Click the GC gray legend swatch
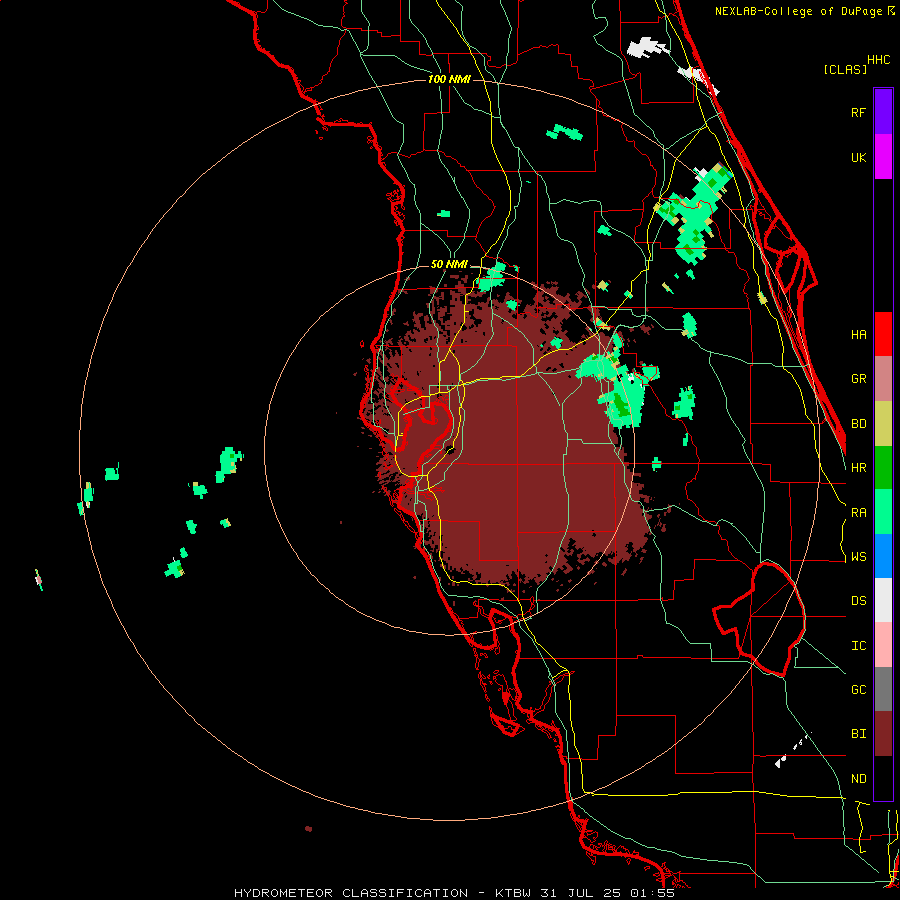Image resolution: width=900 pixels, height=900 pixels. [883, 689]
